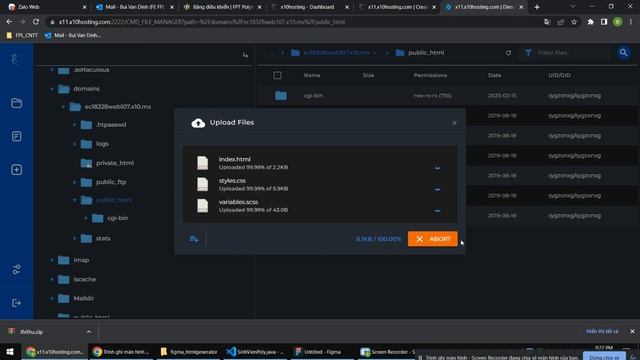Expand the domains folder in tree
The width and height of the screenshot is (640, 360).
tap(52, 89)
